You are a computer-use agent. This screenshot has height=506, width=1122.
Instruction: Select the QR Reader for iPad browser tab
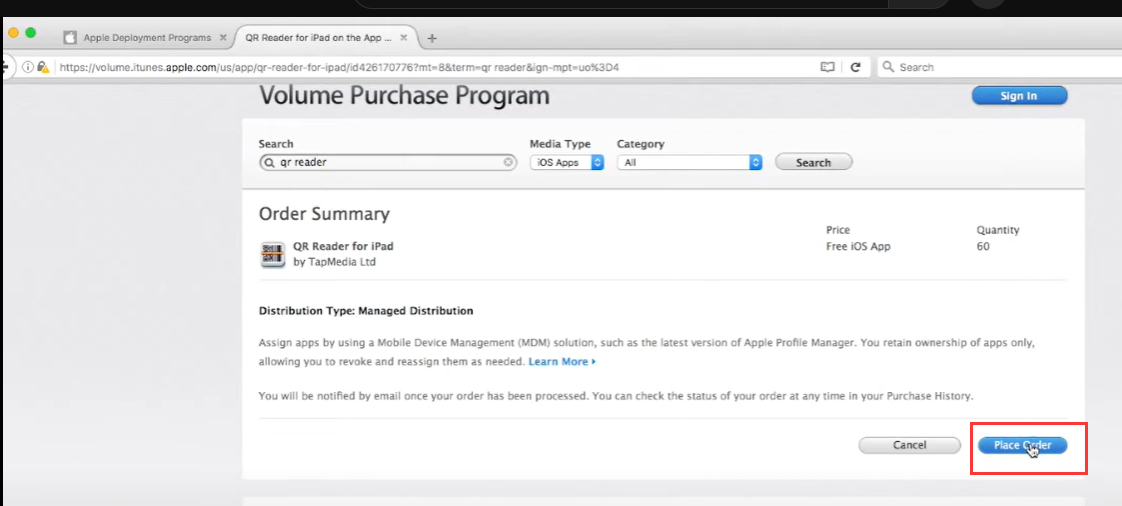(318, 38)
